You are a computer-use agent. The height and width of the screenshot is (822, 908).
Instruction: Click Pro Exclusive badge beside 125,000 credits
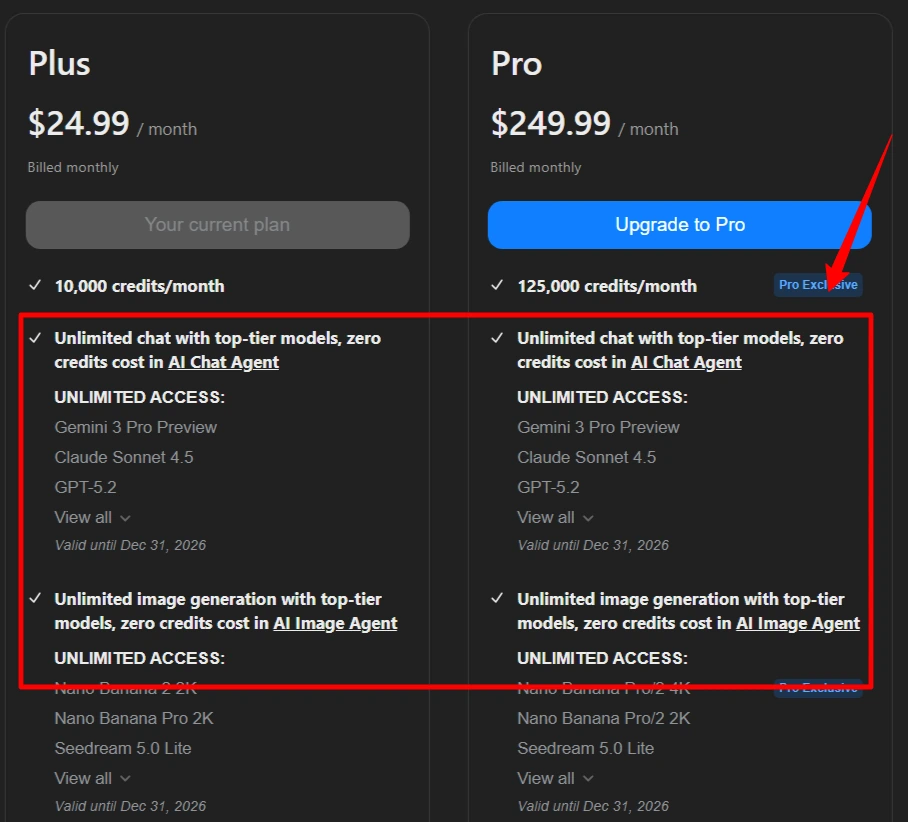coord(818,285)
